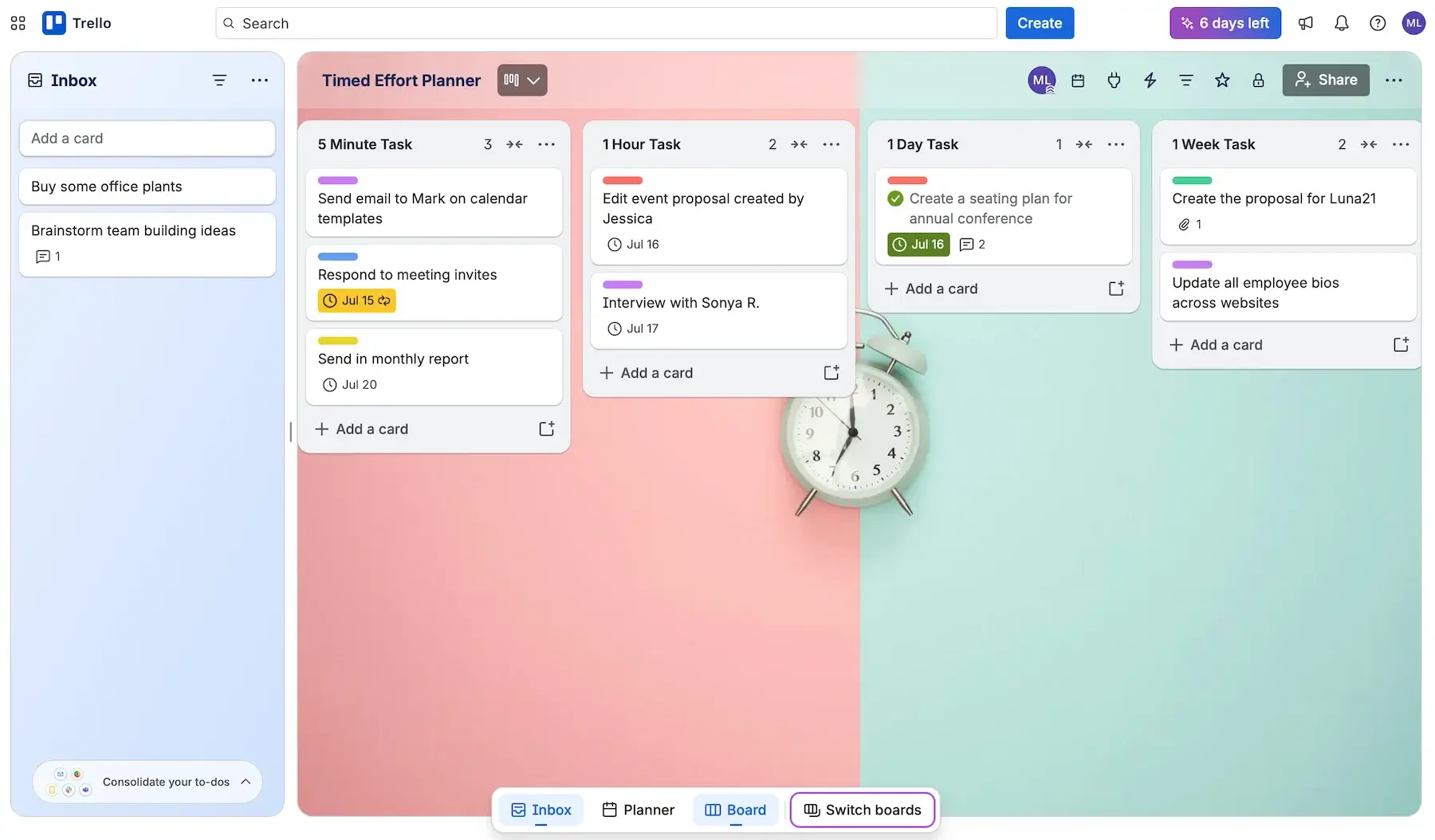The width and height of the screenshot is (1435, 840).
Task: Click the Share button
Action: [x=1326, y=80]
